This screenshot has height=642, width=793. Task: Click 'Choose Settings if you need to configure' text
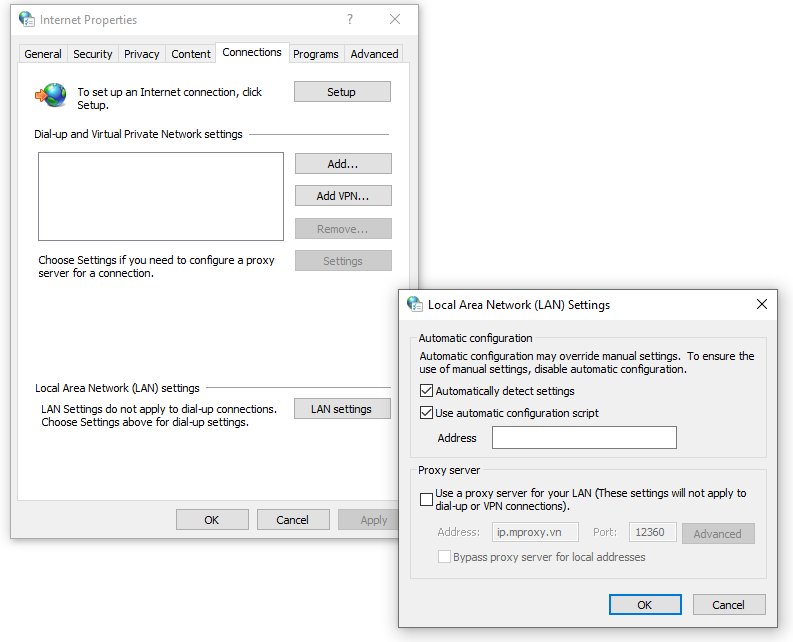coord(156,266)
